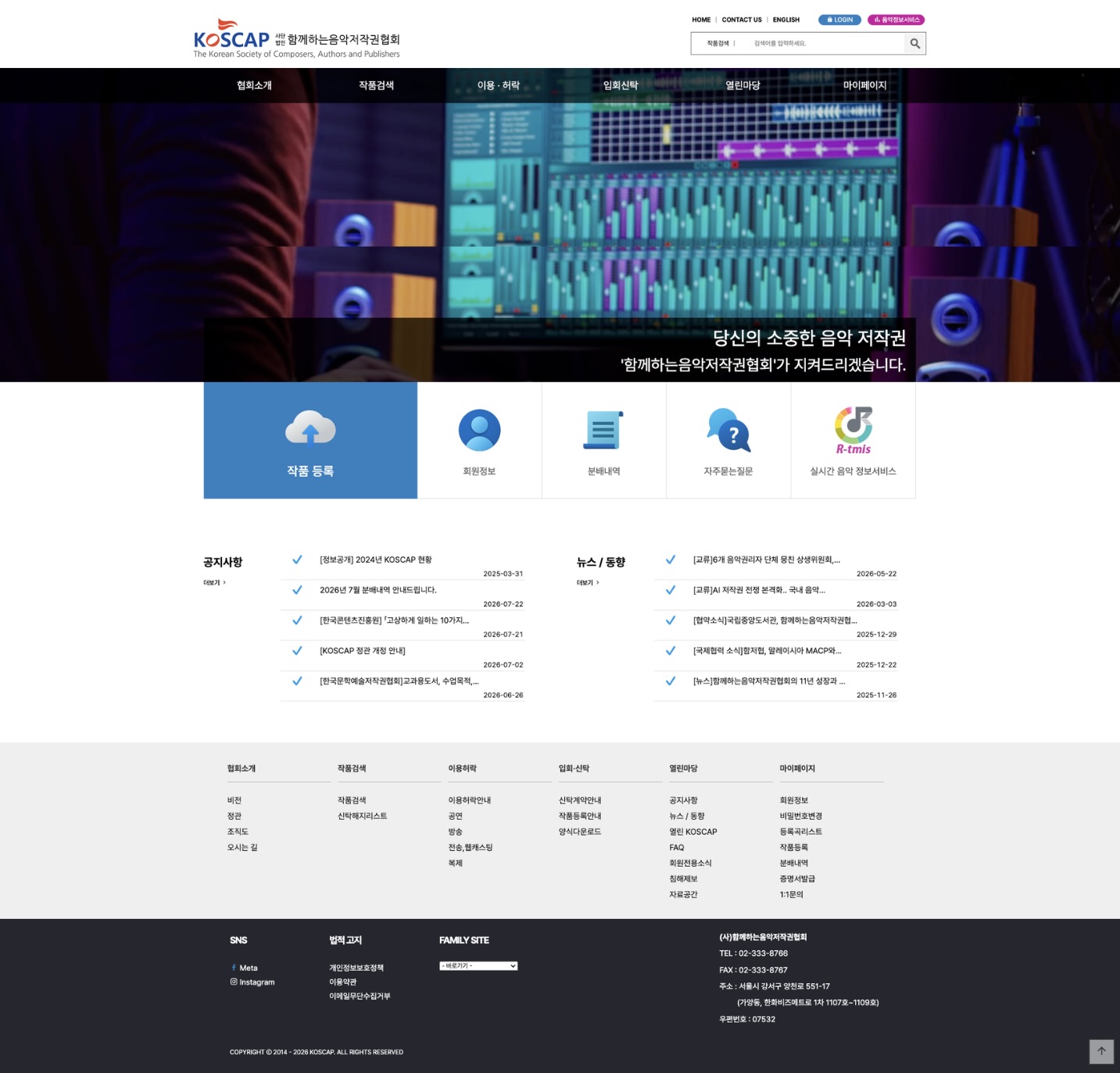The height and width of the screenshot is (1073, 1120).
Task: Open the R-tmis music service icon
Action: pyautogui.click(x=853, y=430)
